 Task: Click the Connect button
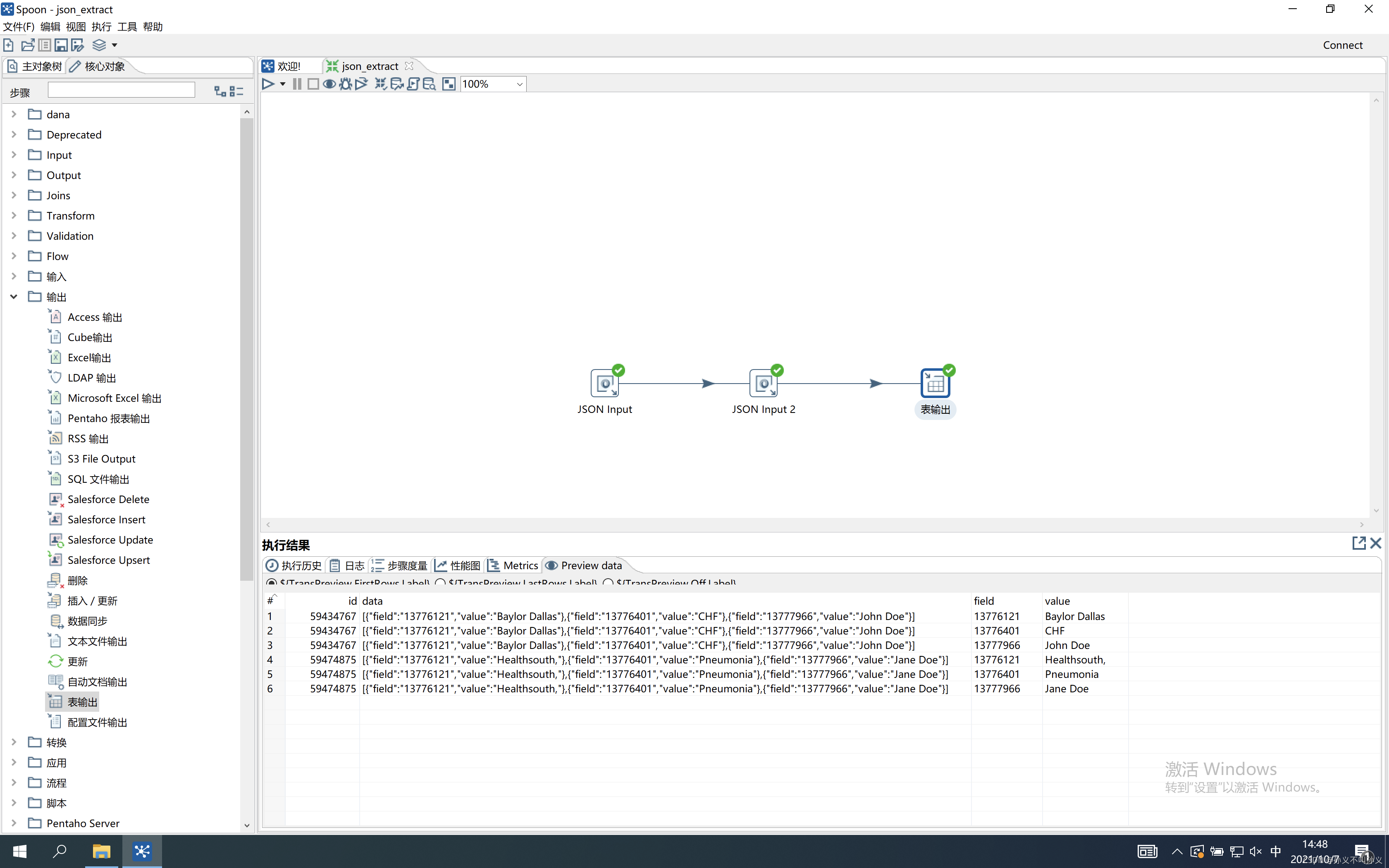(1342, 45)
